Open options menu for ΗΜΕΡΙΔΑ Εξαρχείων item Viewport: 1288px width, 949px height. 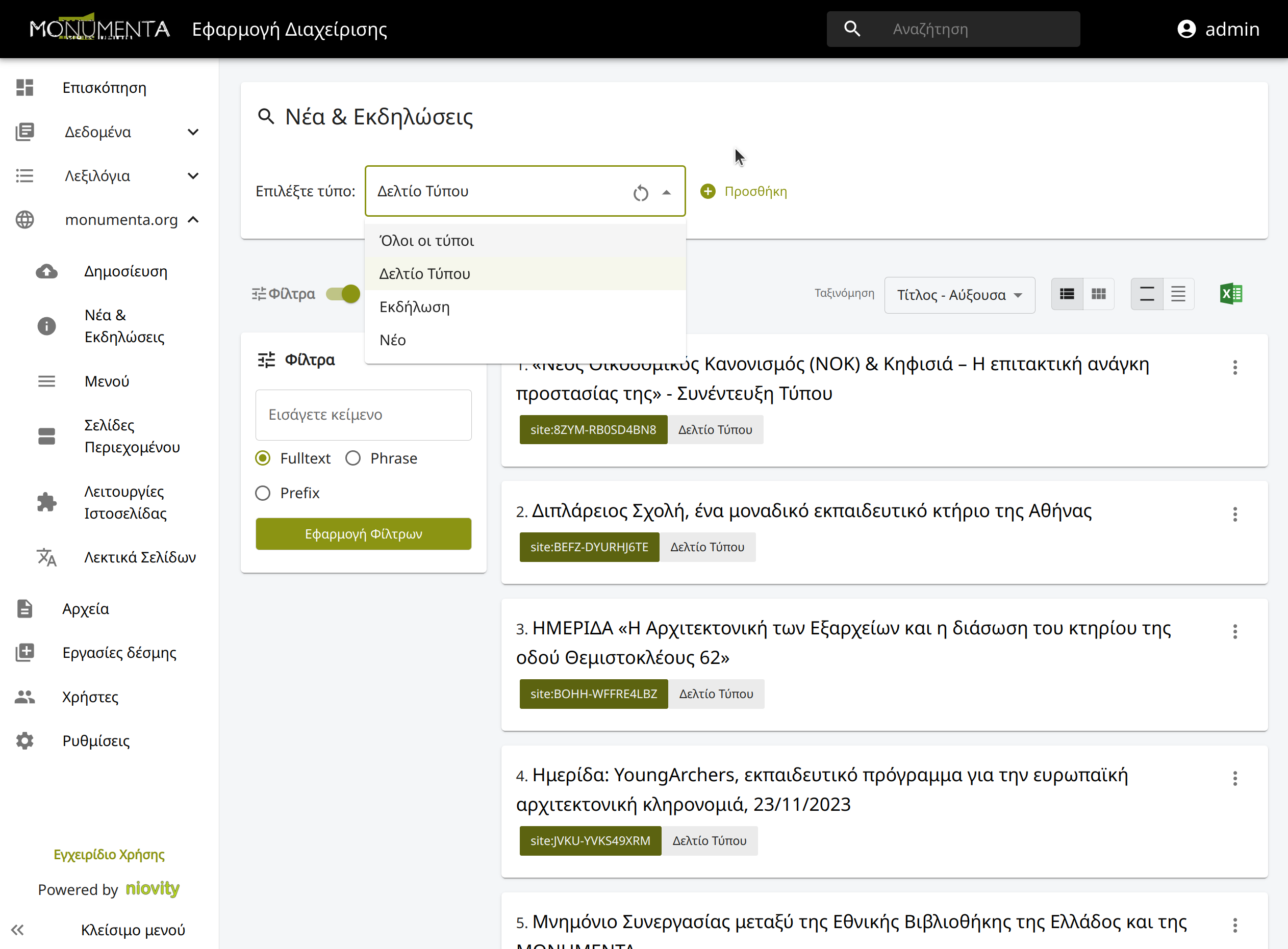[x=1234, y=631]
